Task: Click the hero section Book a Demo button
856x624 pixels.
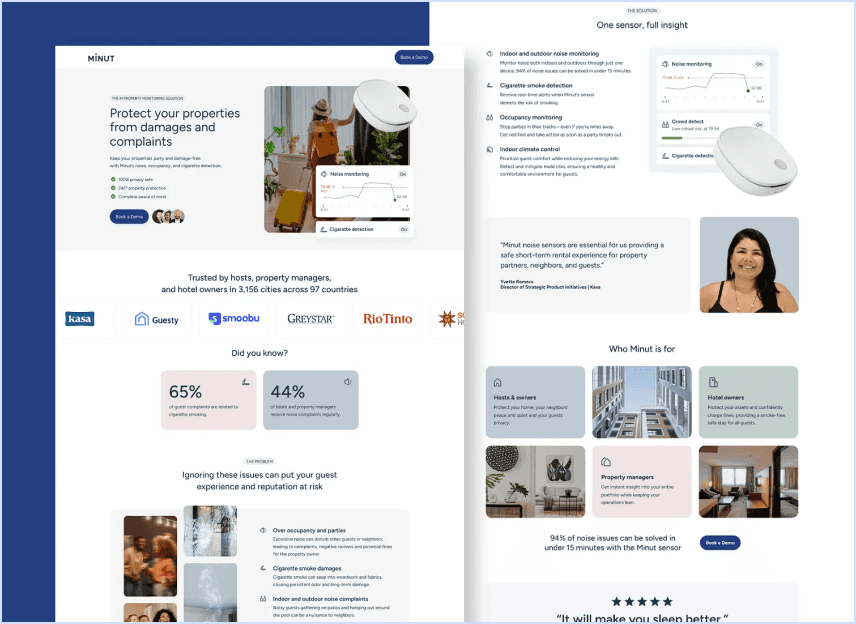Action: [129, 217]
